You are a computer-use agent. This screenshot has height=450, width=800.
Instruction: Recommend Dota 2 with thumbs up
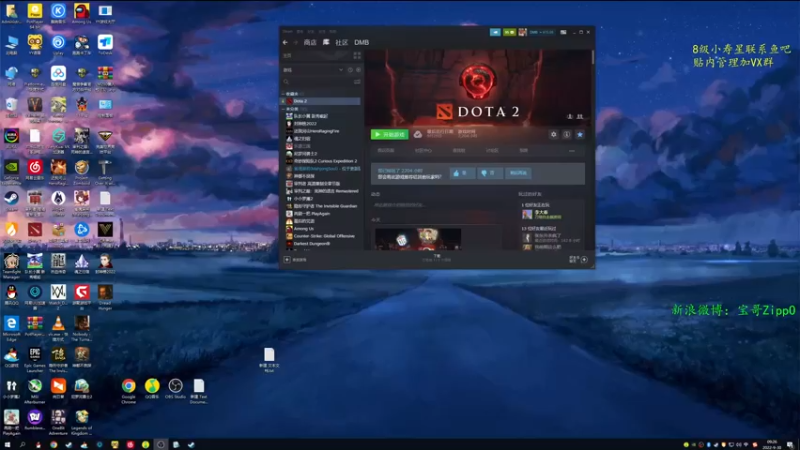461,173
